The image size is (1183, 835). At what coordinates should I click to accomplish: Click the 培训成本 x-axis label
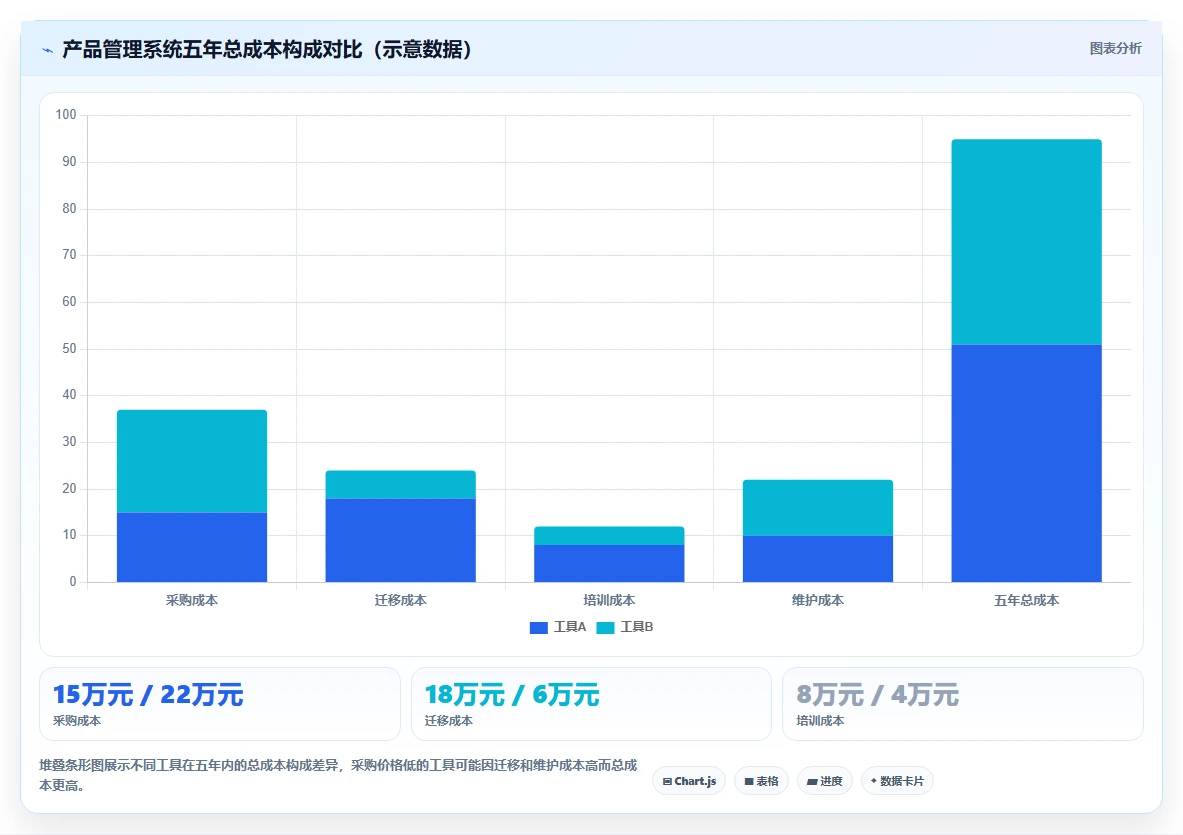tap(609, 600)
